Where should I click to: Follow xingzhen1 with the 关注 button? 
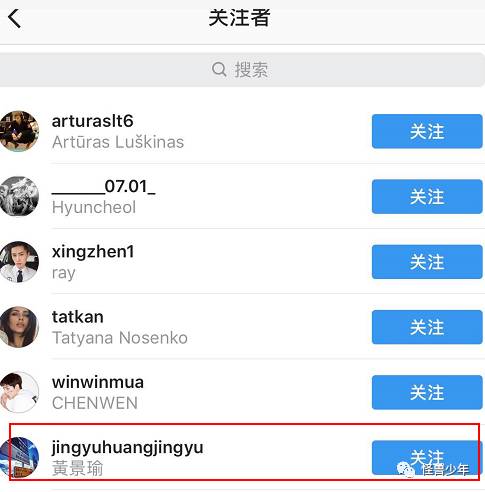coord(427,262)
